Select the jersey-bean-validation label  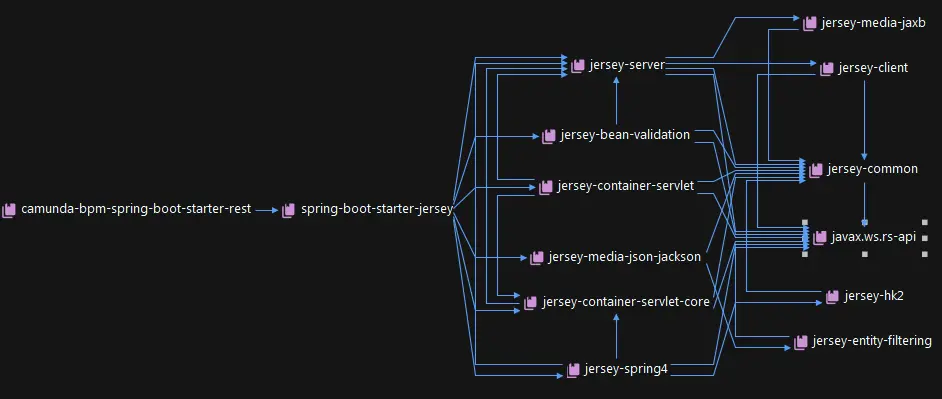click(x=625, y=135)
